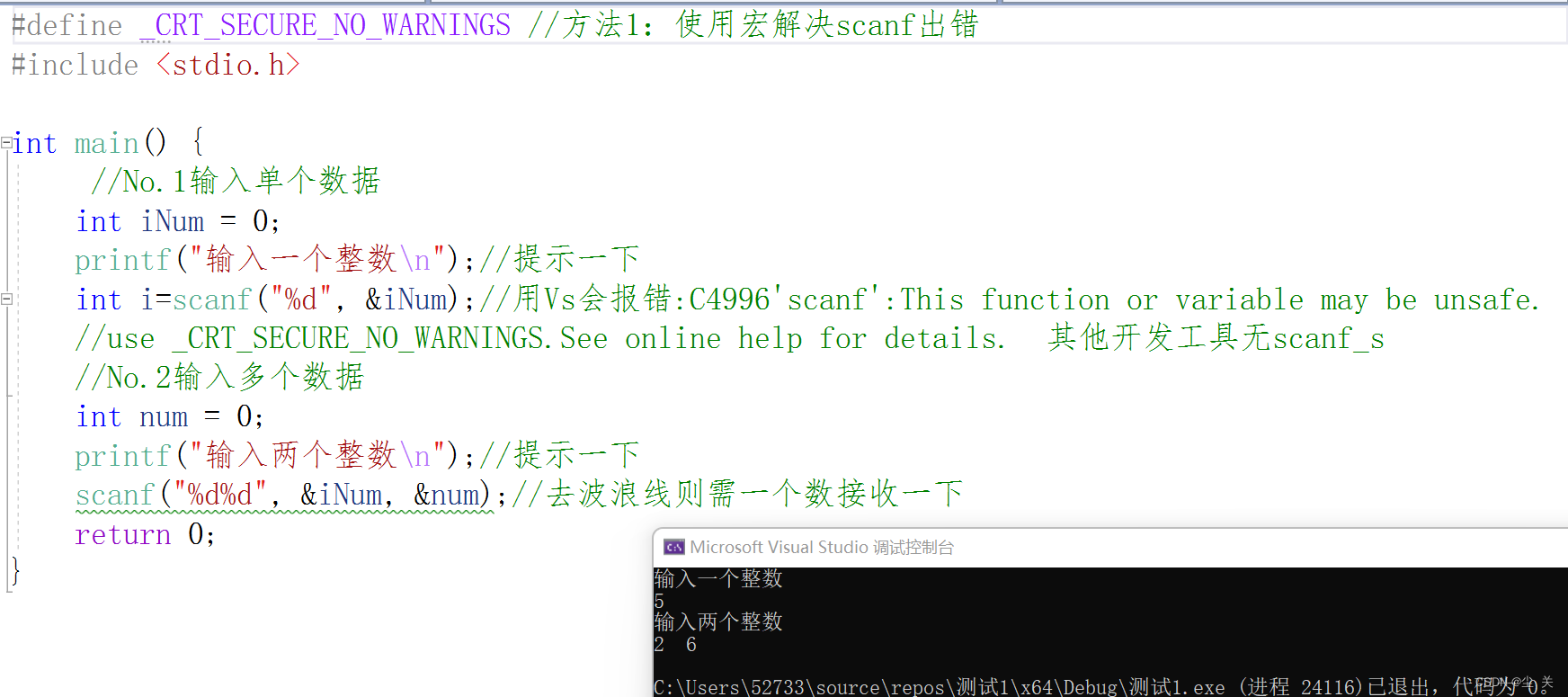
Task: Click the 其他开发工具无scanf_s comment
Action: click(x=1216, y=338)
